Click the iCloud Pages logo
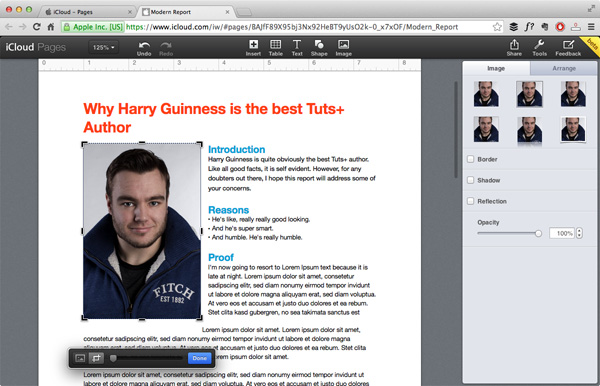This screenshot has width=600, height=386. [35, 47]
